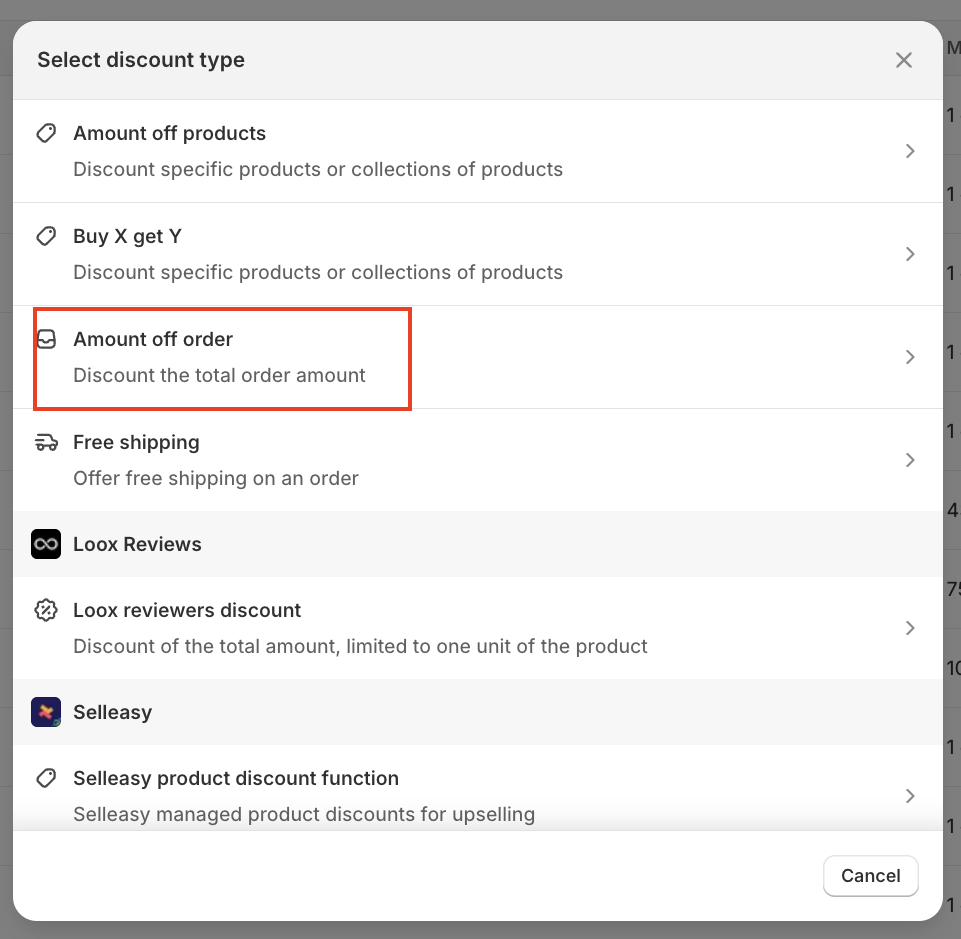Select the Loox reviewers discount option

click(187, 611)
